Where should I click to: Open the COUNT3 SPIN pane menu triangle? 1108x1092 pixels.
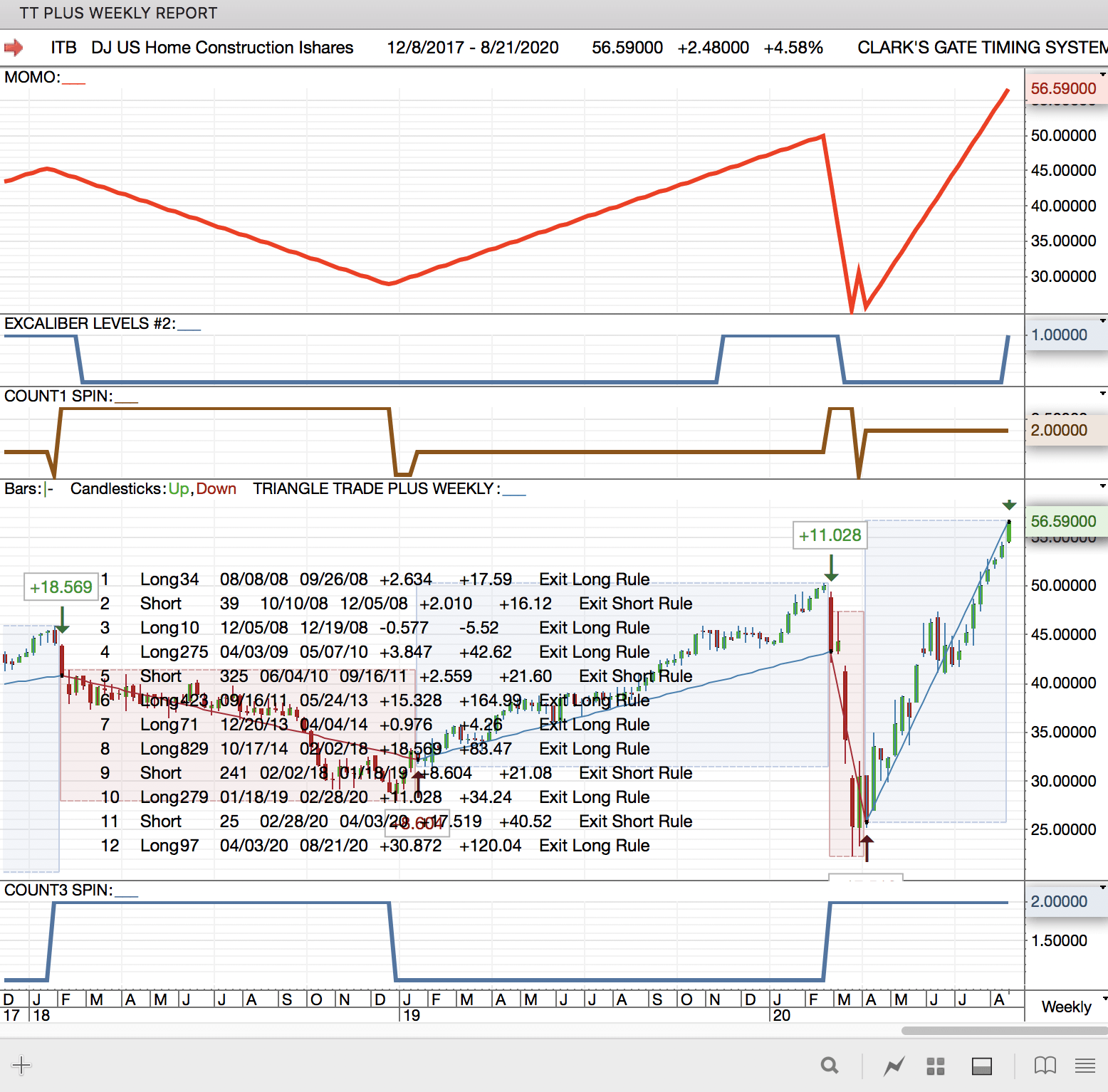click(1103, 887)
